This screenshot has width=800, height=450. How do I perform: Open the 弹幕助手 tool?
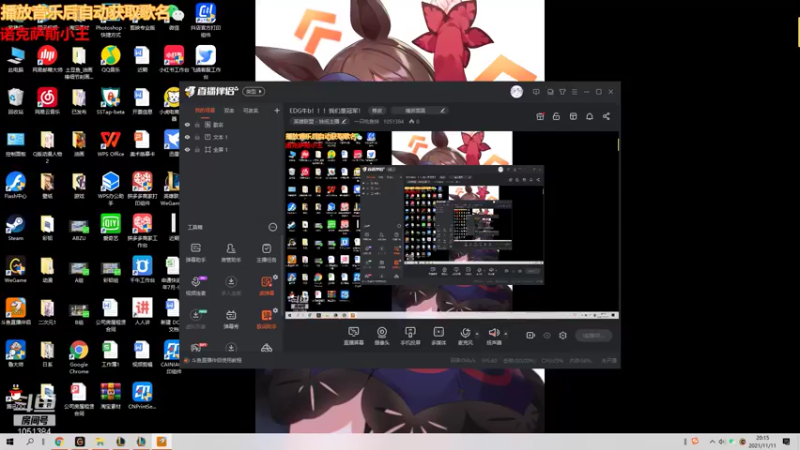[196, 253]
